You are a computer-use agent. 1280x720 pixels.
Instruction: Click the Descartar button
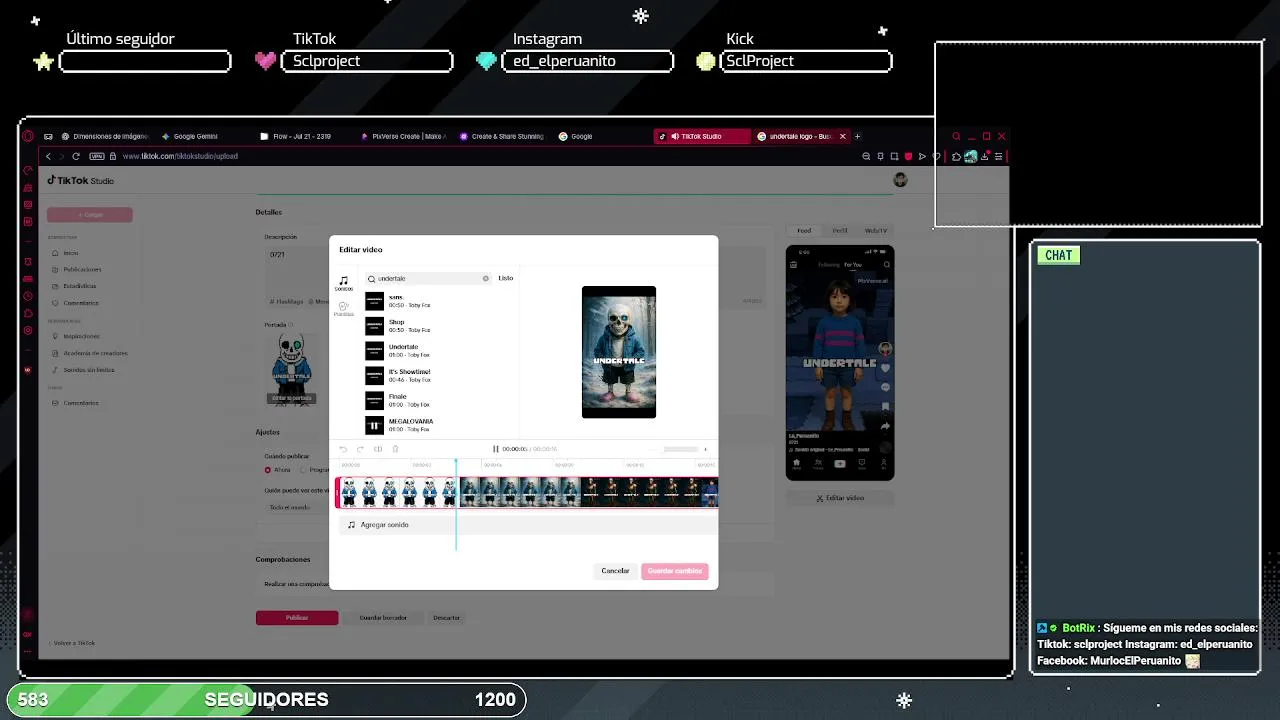pyautogui.click(x=446, y=618)
